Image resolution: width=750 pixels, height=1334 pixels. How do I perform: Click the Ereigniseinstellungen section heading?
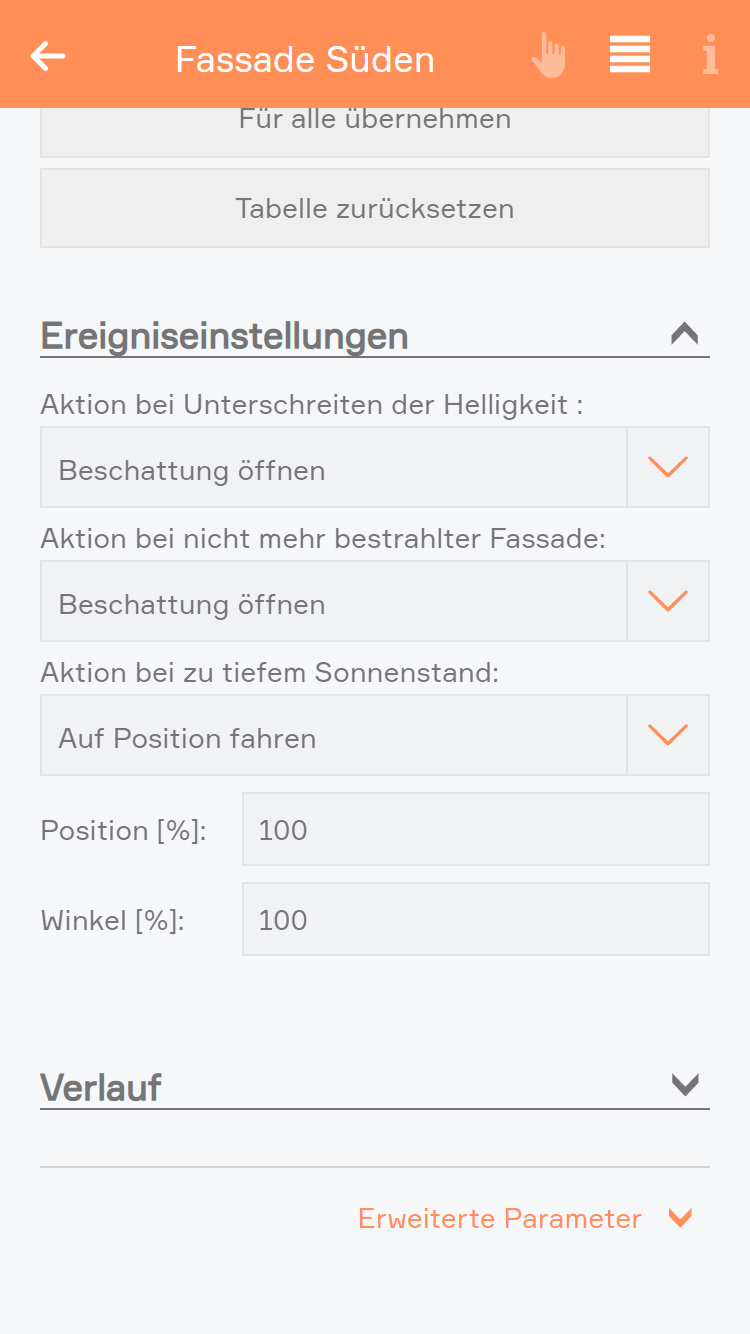coord(224,336)
